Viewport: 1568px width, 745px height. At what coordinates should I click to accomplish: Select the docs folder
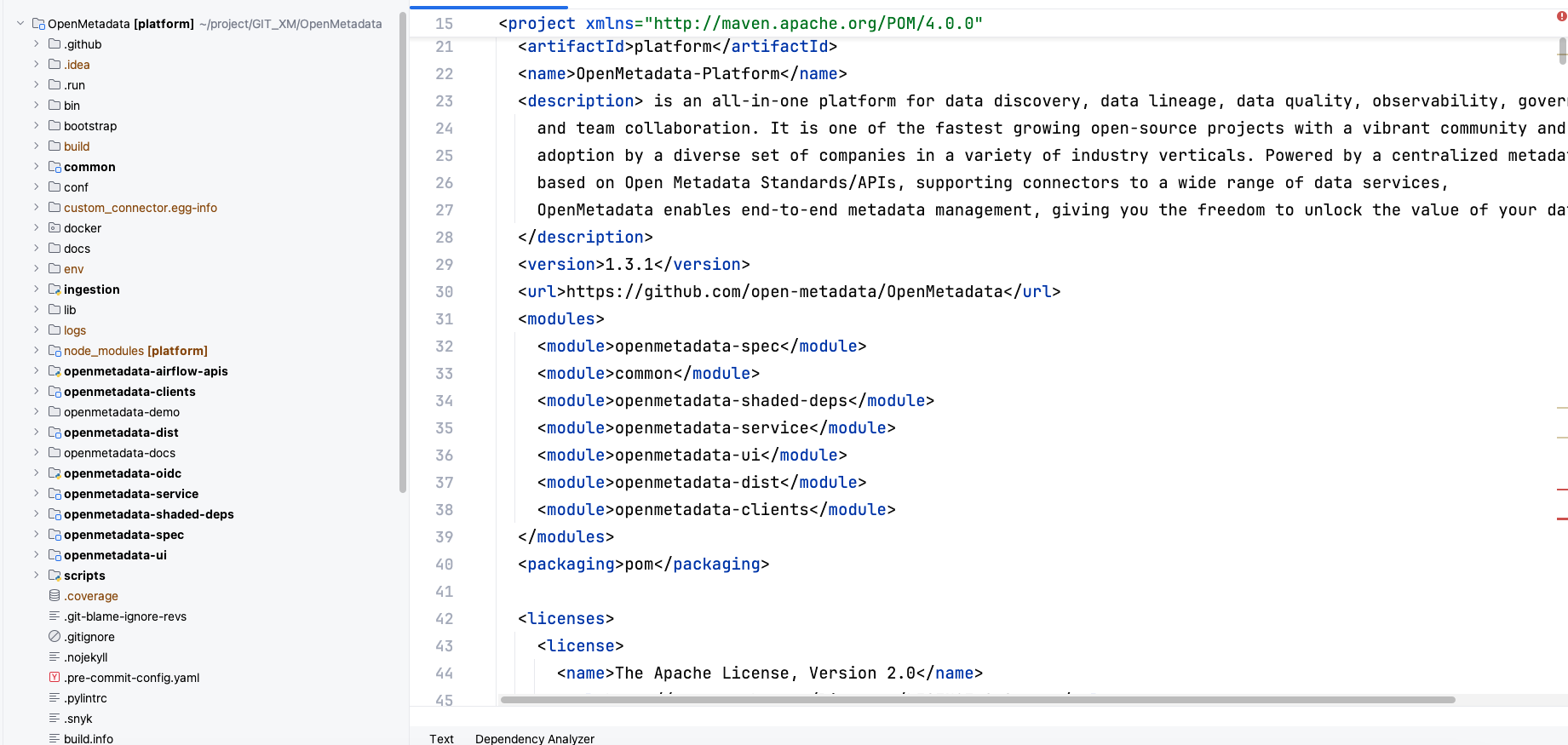coord(77,249)
